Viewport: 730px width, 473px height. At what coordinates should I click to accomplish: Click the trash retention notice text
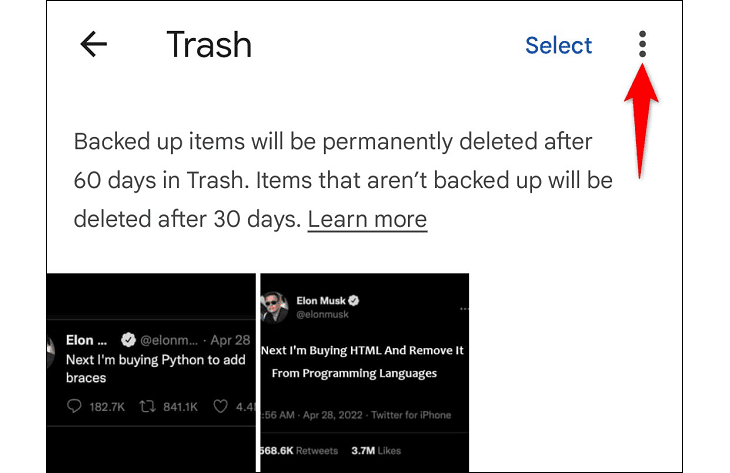[340, 180]
